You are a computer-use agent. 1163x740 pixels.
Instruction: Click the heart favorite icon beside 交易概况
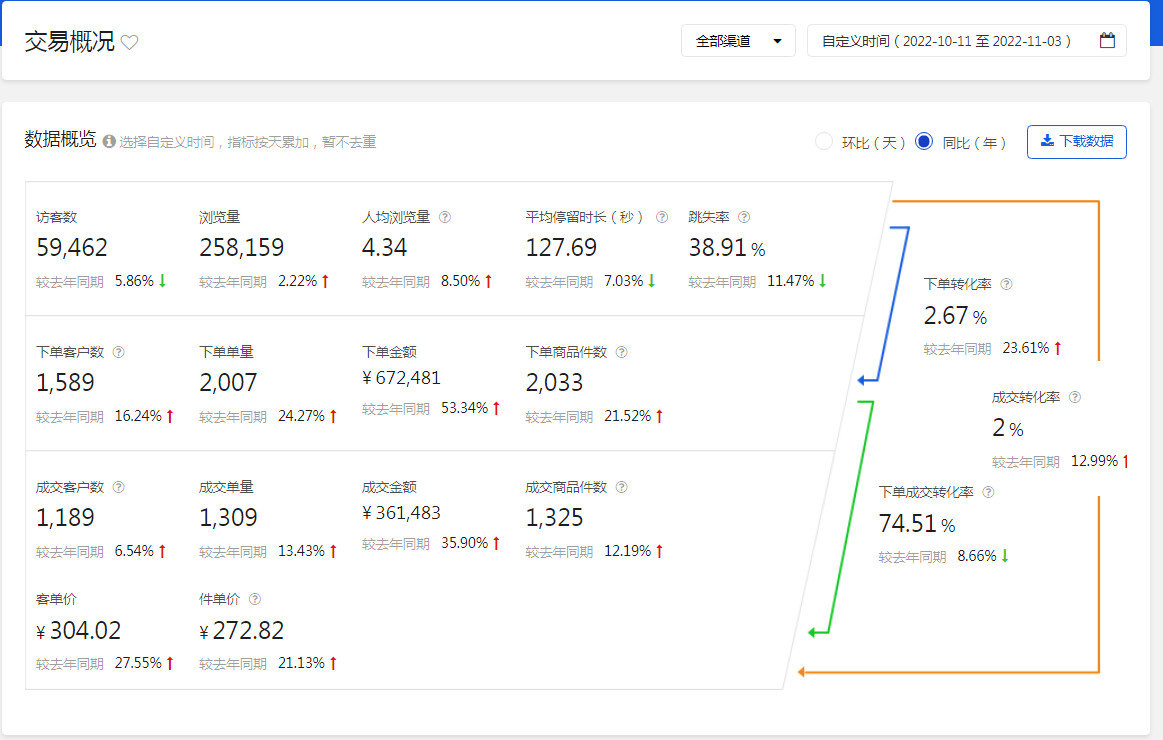tap(130, 42)
